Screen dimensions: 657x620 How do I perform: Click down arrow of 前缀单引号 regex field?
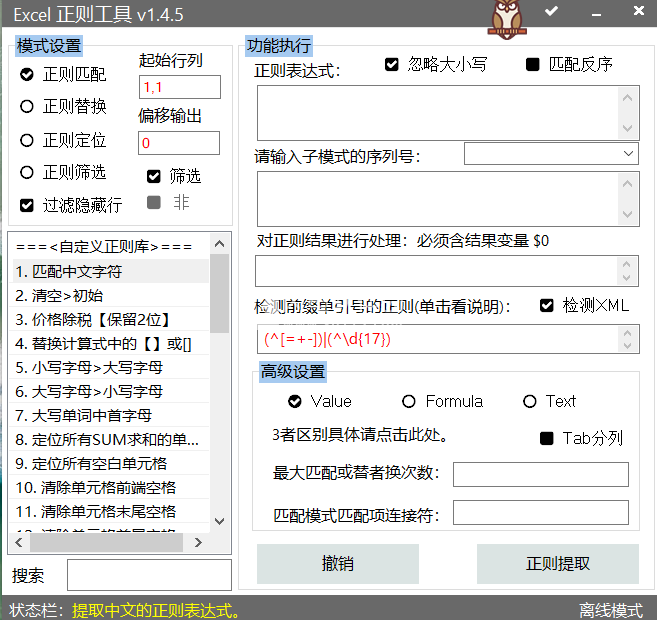pos(628,346)
